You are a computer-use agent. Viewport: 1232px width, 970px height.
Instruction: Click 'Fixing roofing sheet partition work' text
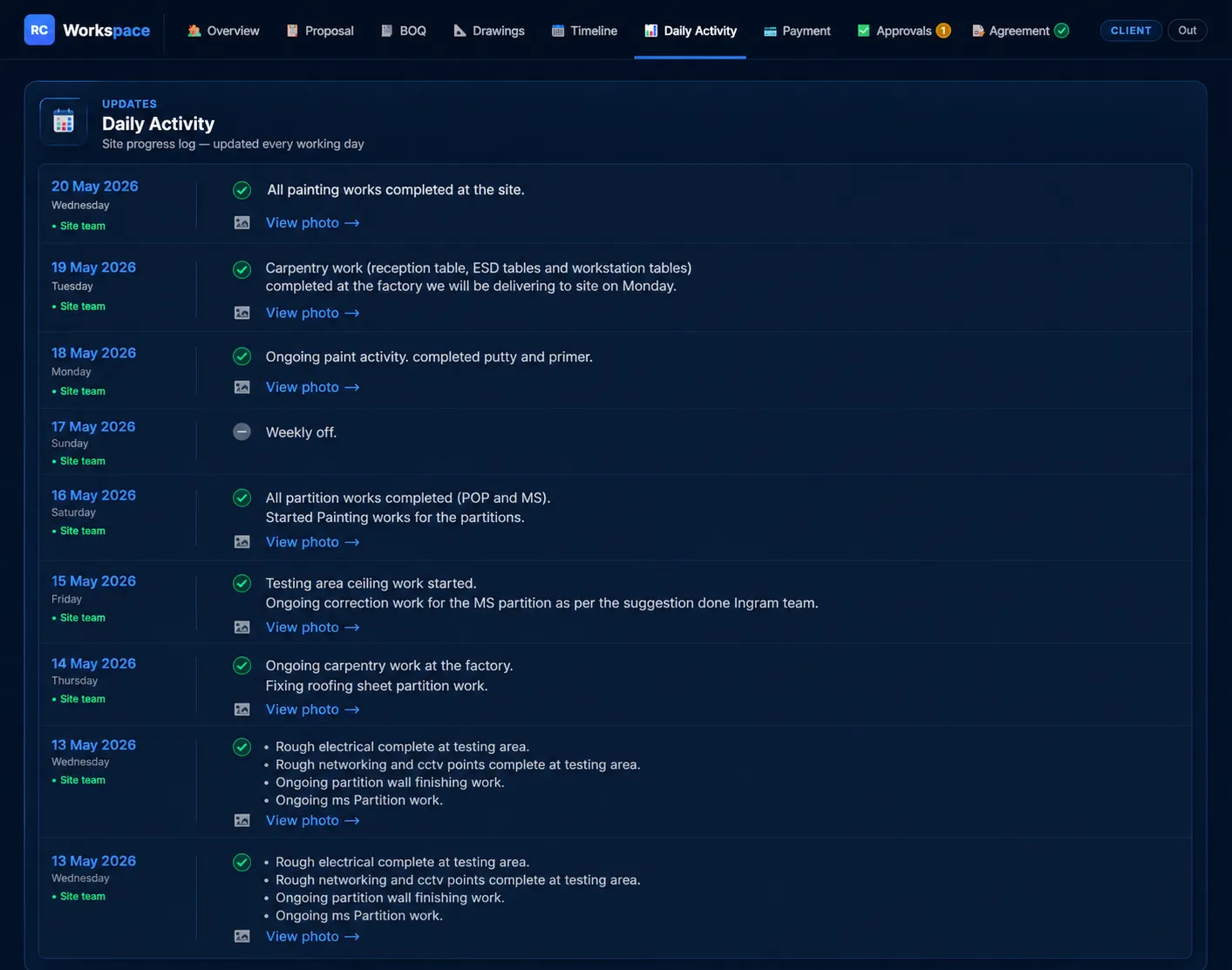click(x=377, y=686)
